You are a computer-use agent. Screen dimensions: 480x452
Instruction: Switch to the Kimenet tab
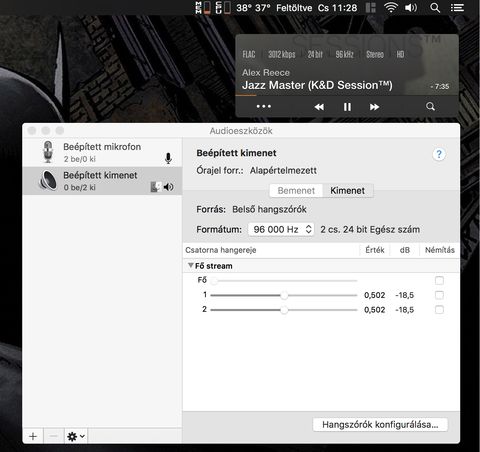tap(348, 191)
